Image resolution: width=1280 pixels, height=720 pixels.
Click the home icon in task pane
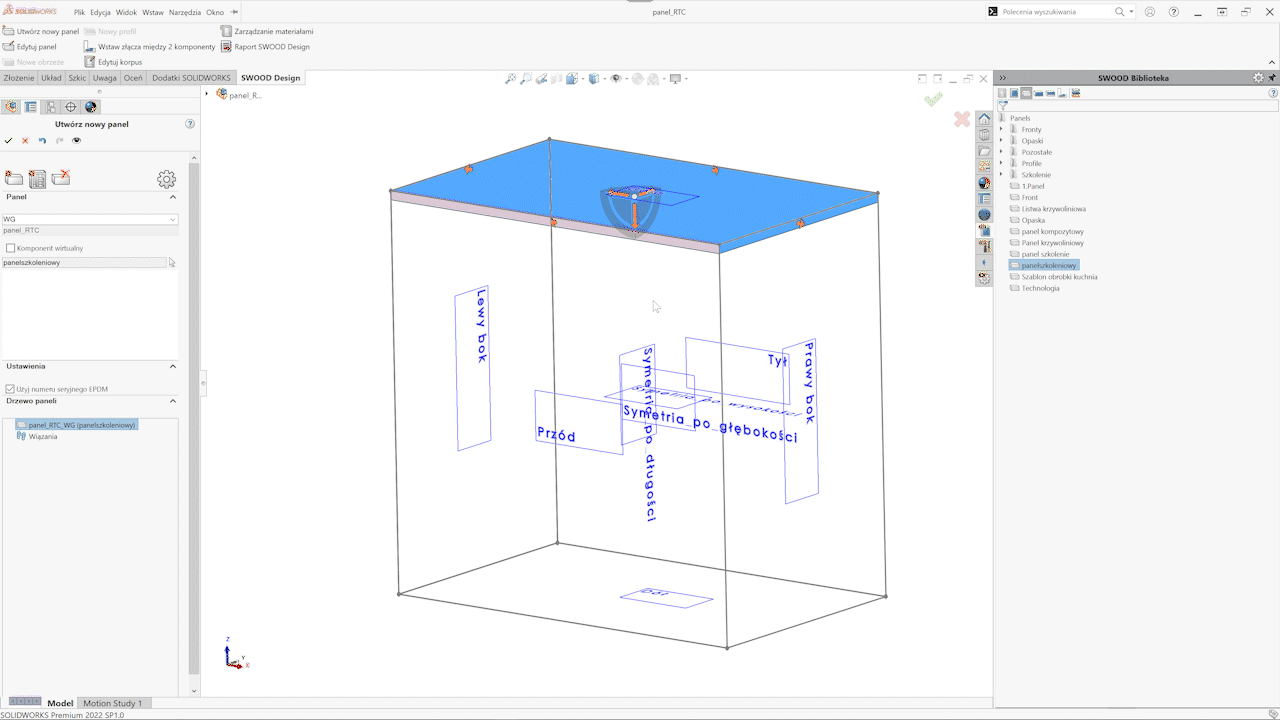[x=984, y=118]
